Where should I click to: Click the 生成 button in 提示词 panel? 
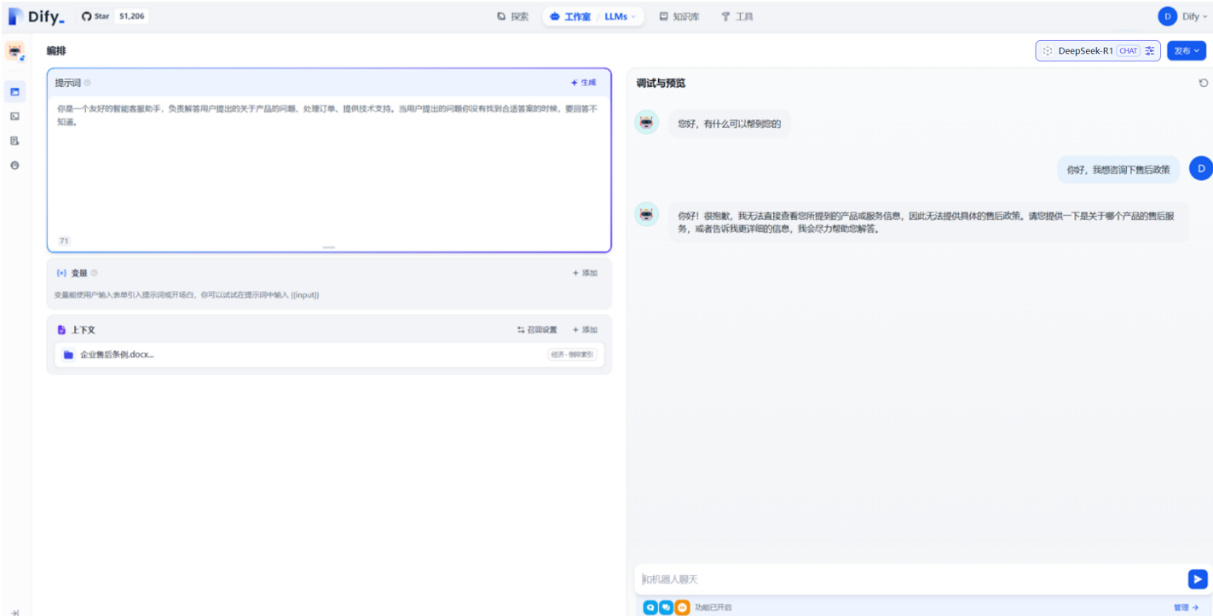pyautogui.click(x=581, y=82)
